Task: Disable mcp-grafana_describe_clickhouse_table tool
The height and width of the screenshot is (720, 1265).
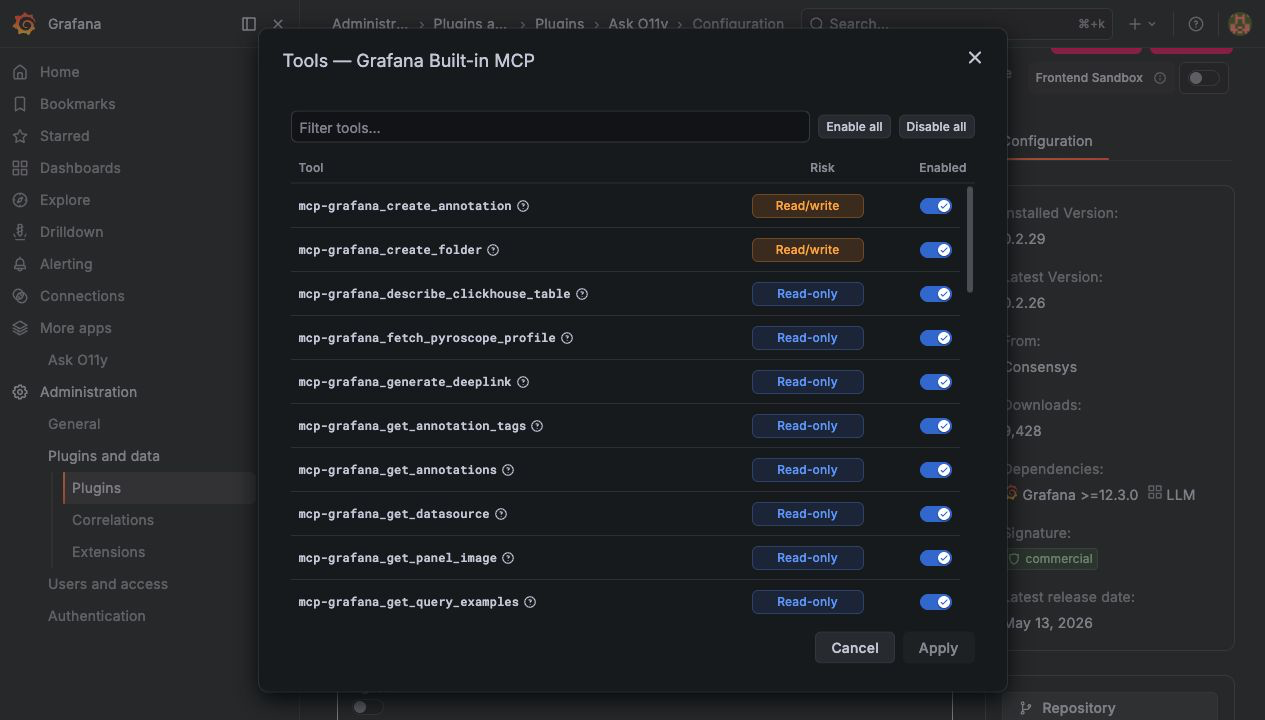Action: [x=936, y=294]
